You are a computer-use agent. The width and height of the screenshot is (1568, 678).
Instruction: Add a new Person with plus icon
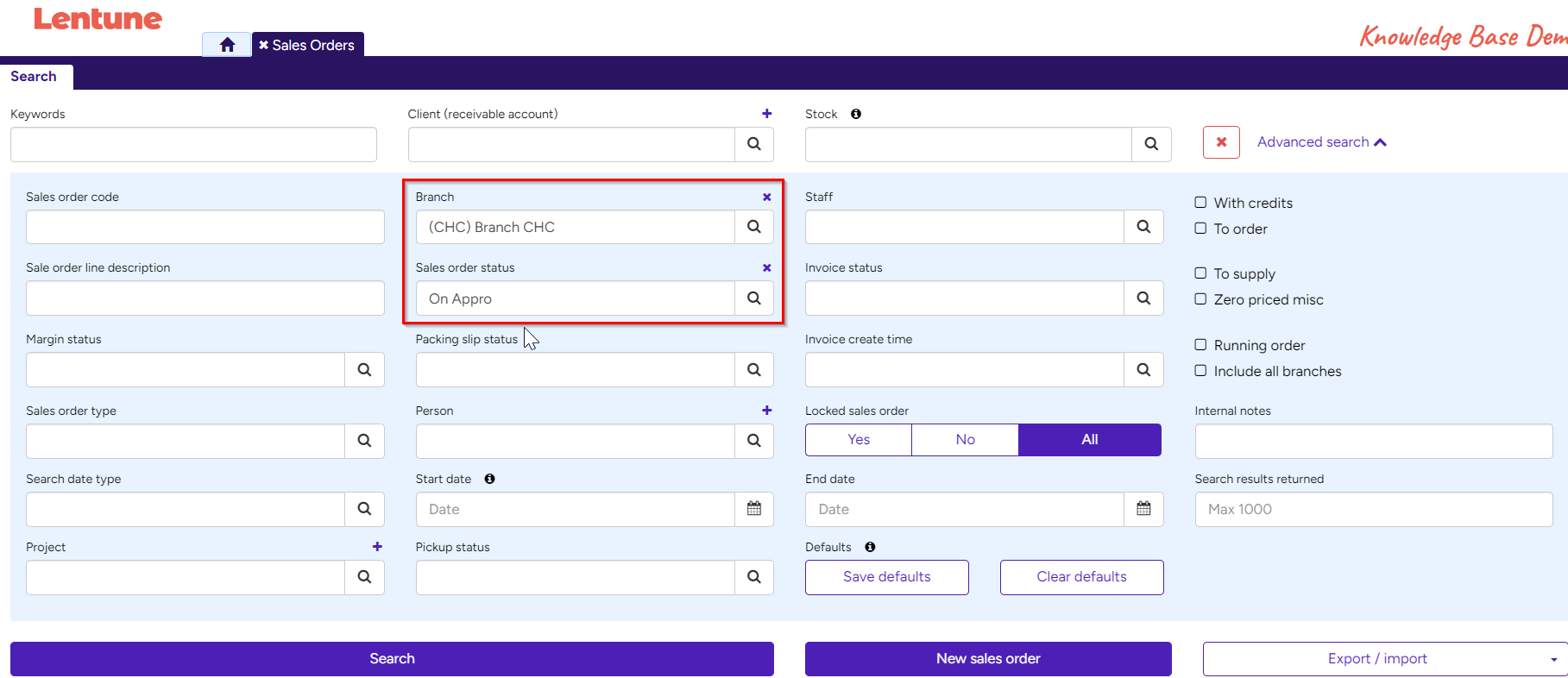tap(766, 411)
